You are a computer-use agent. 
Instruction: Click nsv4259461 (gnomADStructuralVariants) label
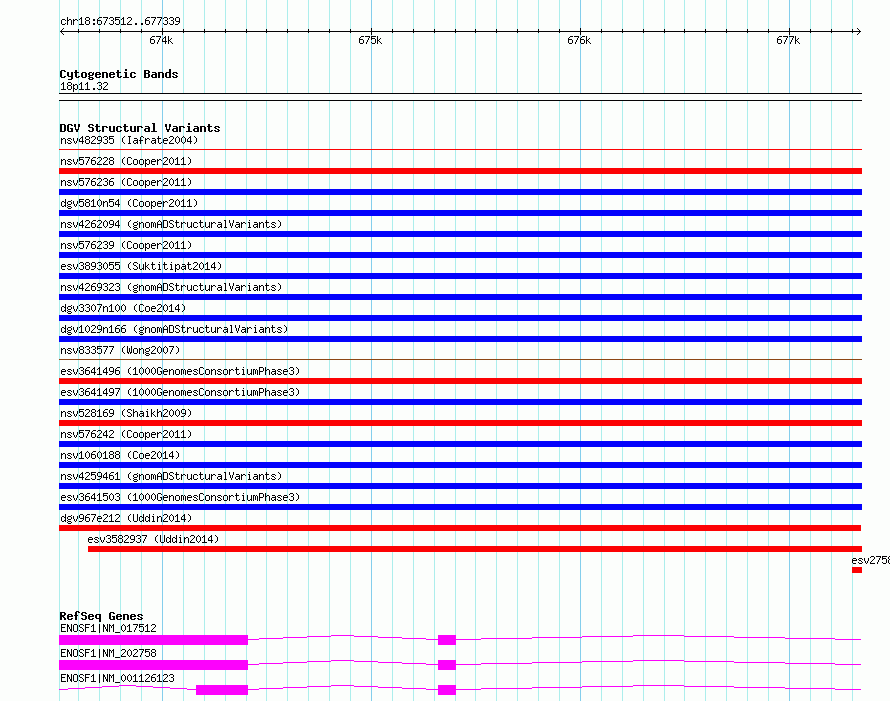pos(171,476)
